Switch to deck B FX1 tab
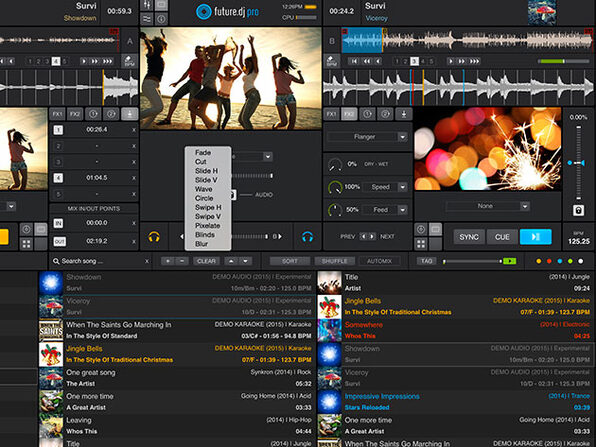Image resolution: width=596 pixels, height=447 pixels. pyautogui.click(x=331, y=114)
